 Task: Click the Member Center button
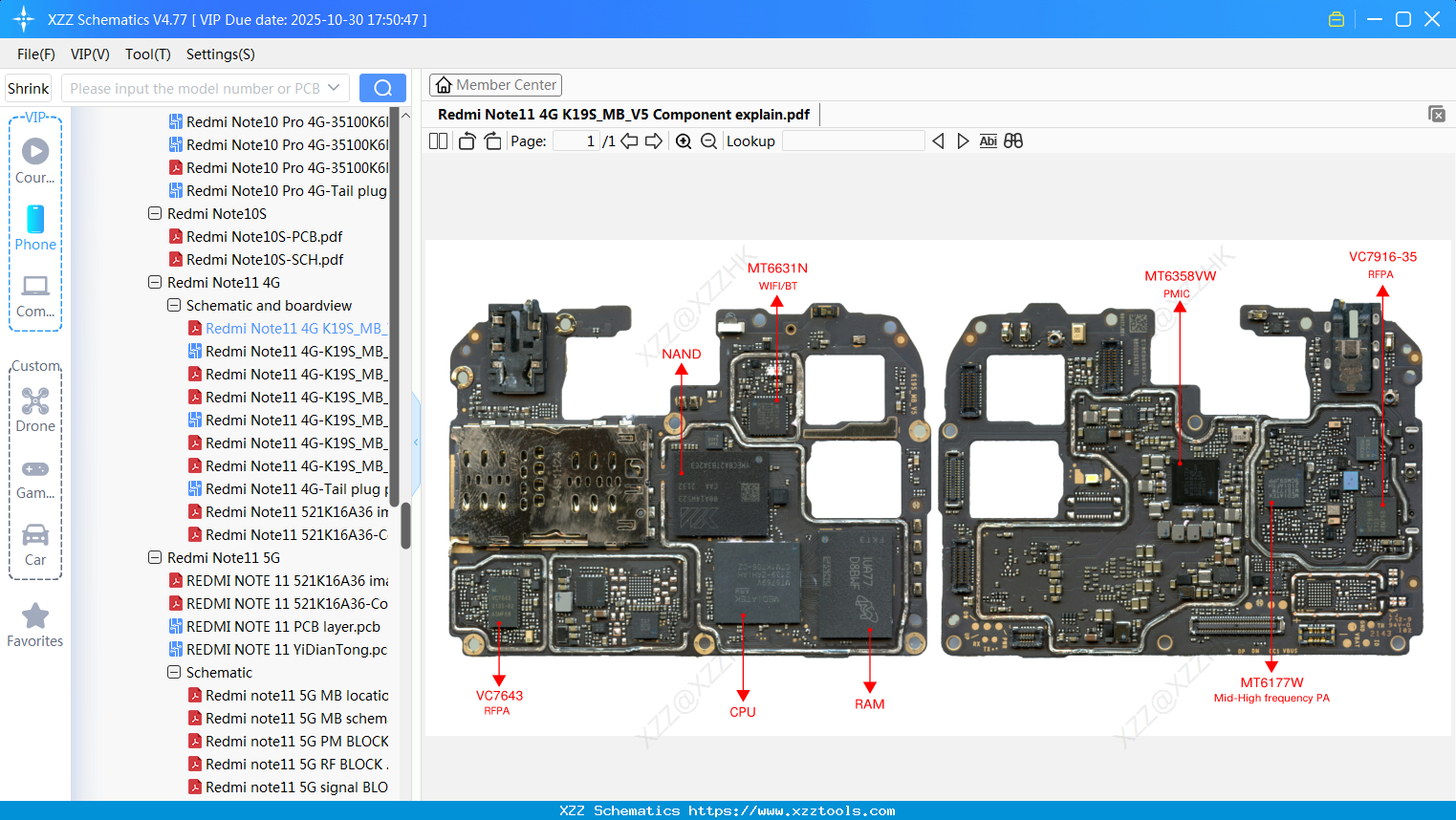click(495, 84)
